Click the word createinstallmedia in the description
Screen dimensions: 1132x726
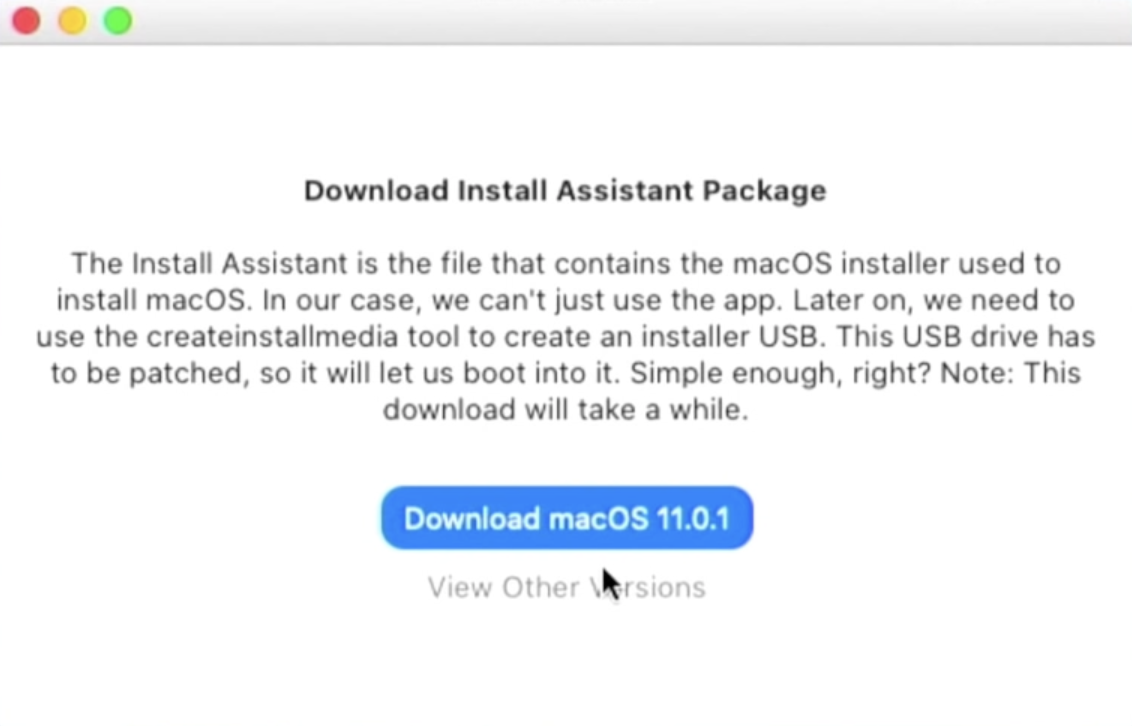[x=272, y=337]
